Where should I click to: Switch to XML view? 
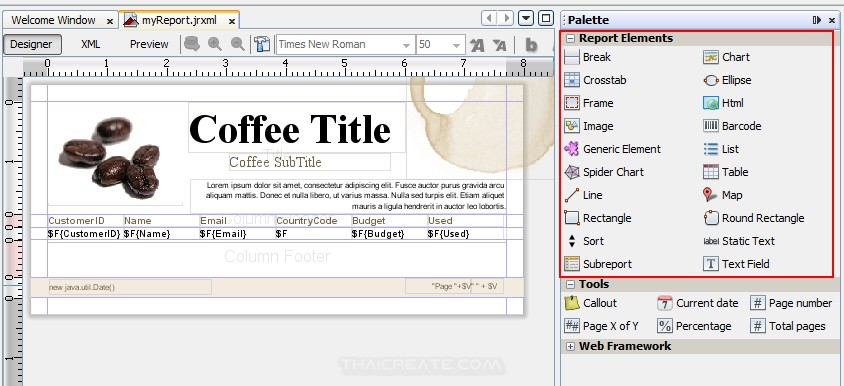[90, 44]
